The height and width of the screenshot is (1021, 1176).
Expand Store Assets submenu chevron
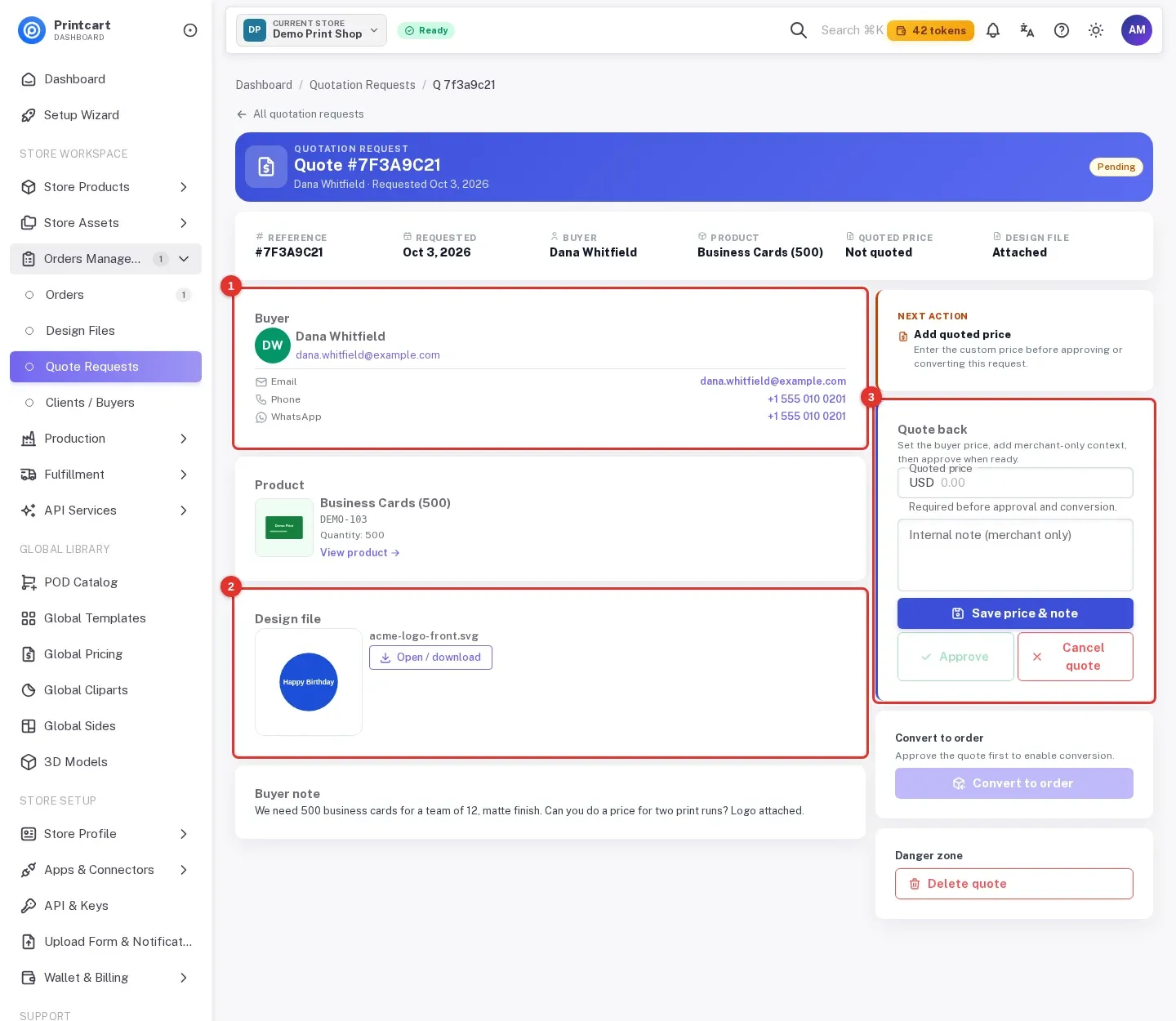(x=184, y=223)
